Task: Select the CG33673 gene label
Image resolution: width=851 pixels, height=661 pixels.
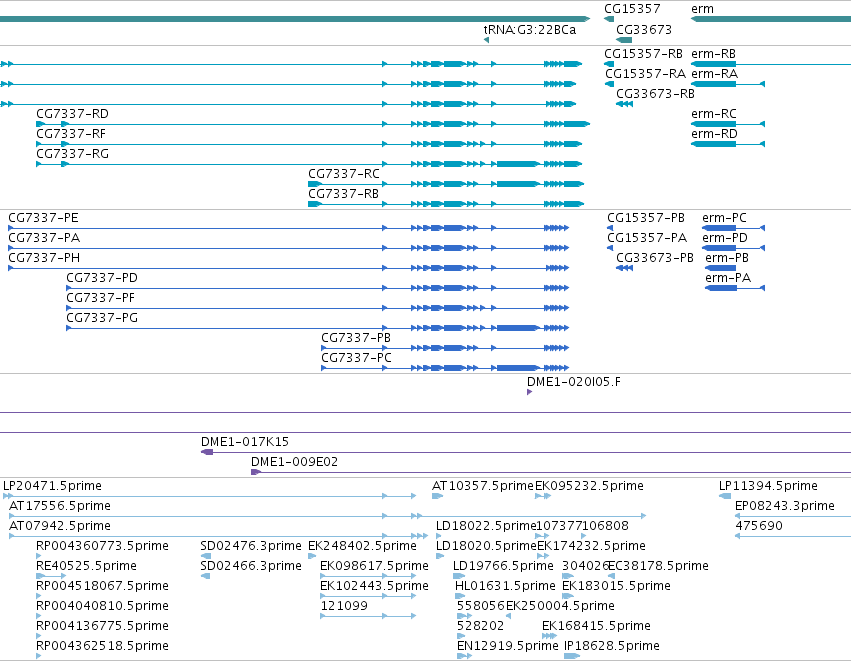Action: pos(644,29)
